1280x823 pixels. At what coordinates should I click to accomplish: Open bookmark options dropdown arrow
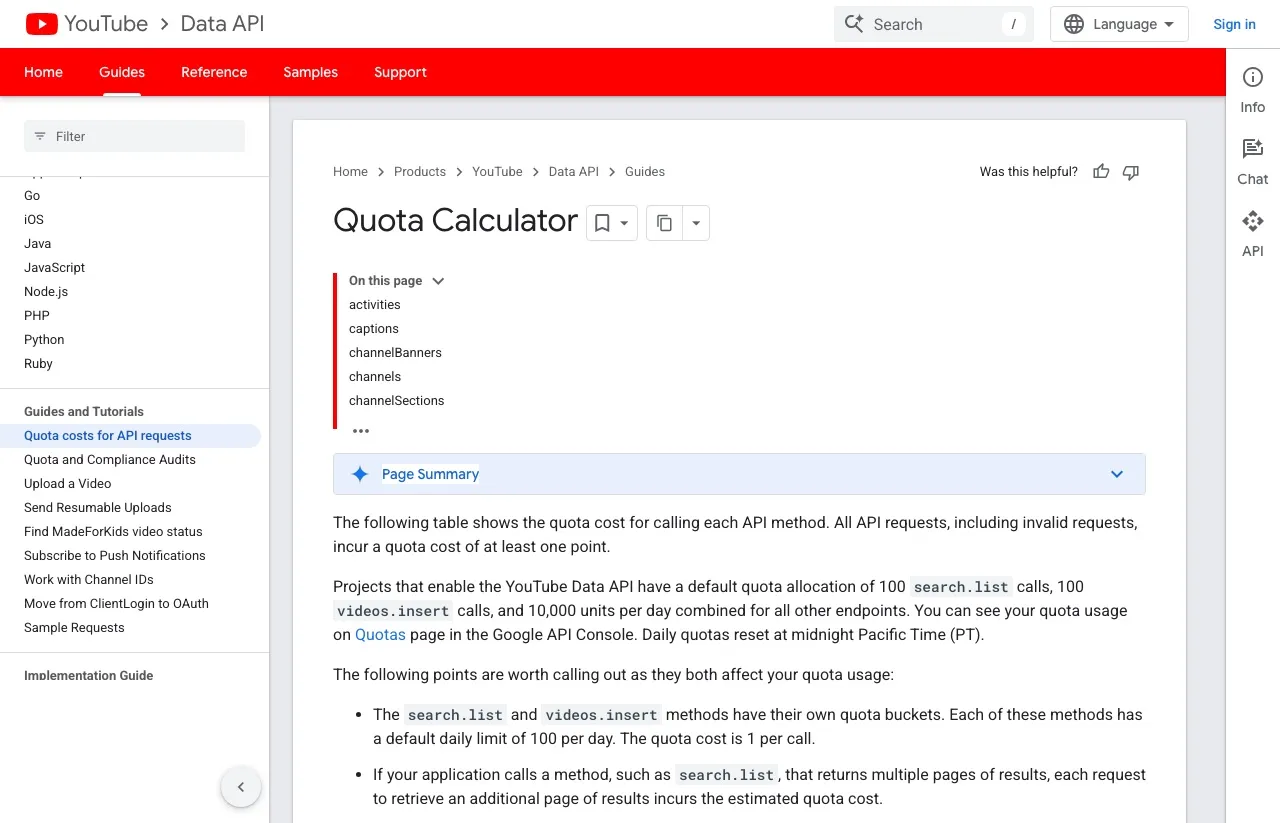tap(625, 223)
